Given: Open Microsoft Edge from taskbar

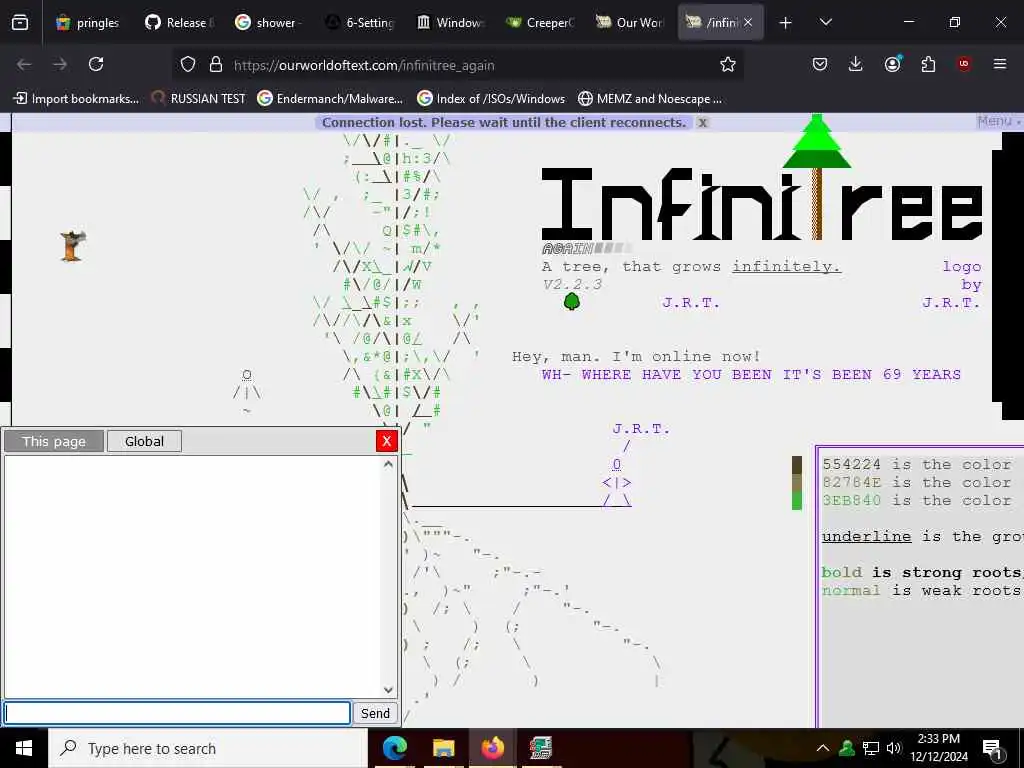Looking at the screenshot, I should 394,748.
